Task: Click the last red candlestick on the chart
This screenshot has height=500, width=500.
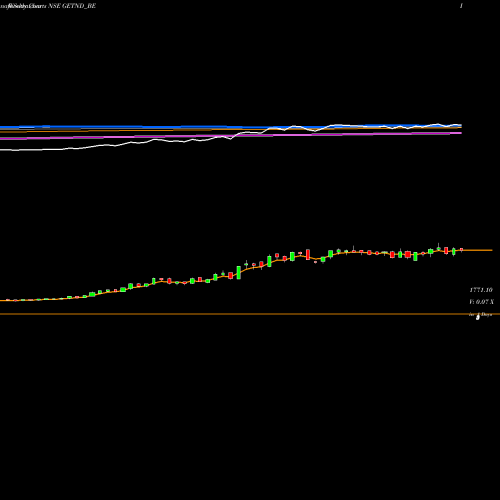Action: [462, 249]
